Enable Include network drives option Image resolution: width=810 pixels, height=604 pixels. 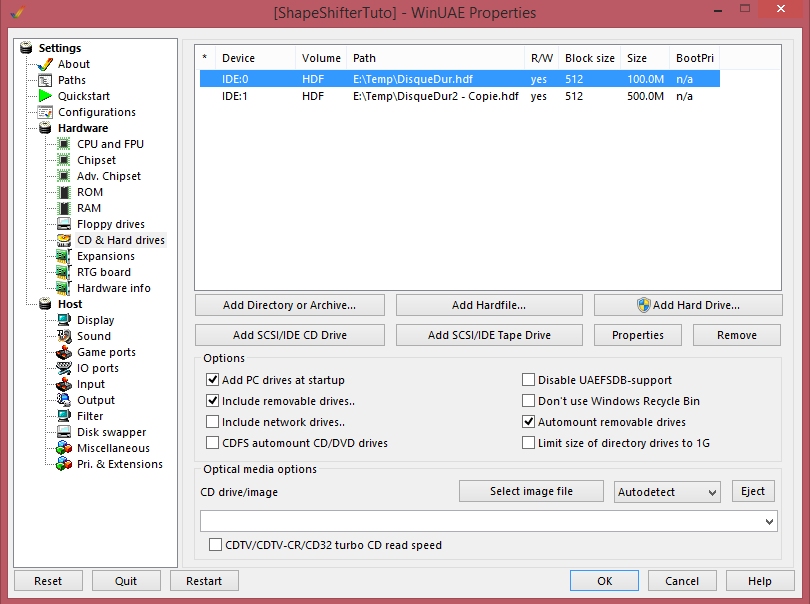click(x=212, y=422)
